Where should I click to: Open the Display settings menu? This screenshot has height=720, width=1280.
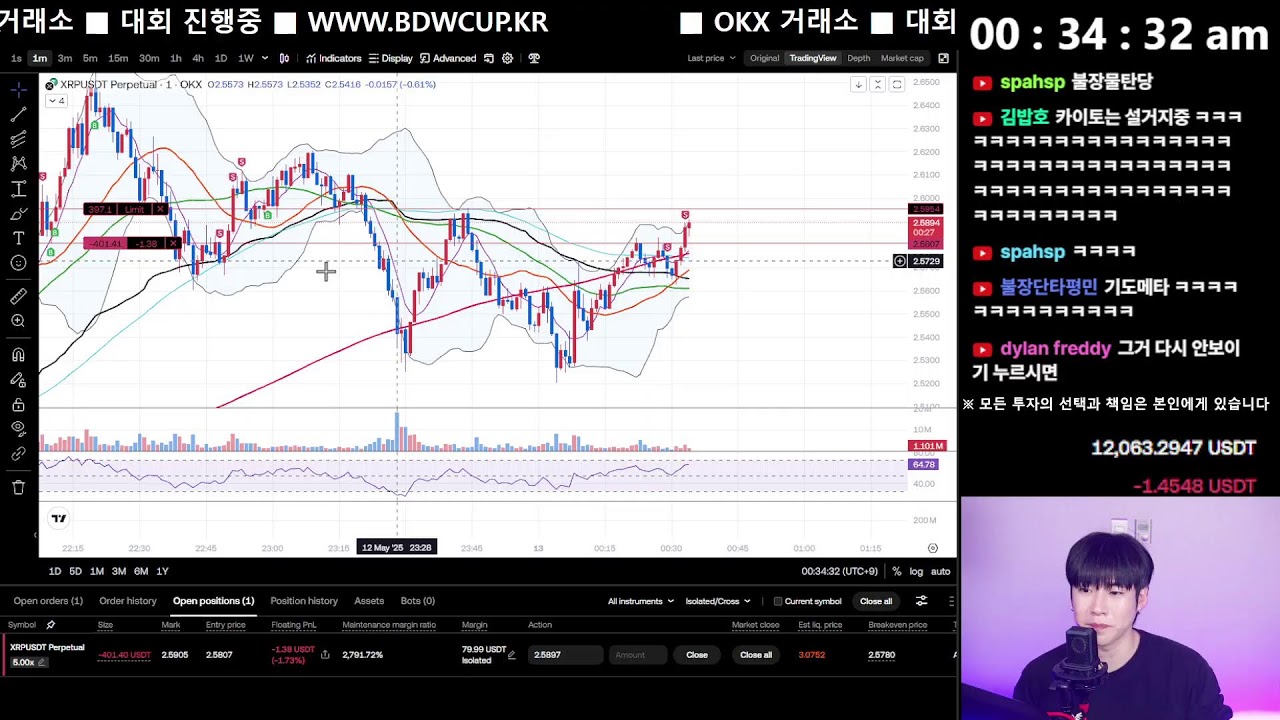391,58
